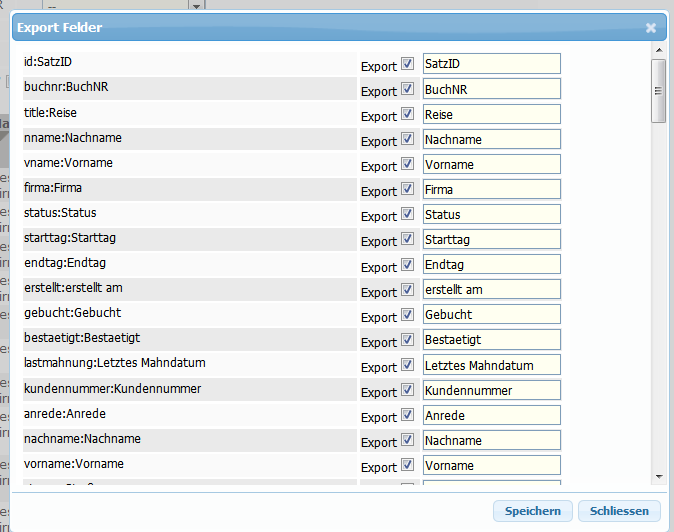The width and height of the screenshot is (674, 532).
Task: Disable Export for lastmahnung:Letztes Mahndatum
Action: point(408,365)
